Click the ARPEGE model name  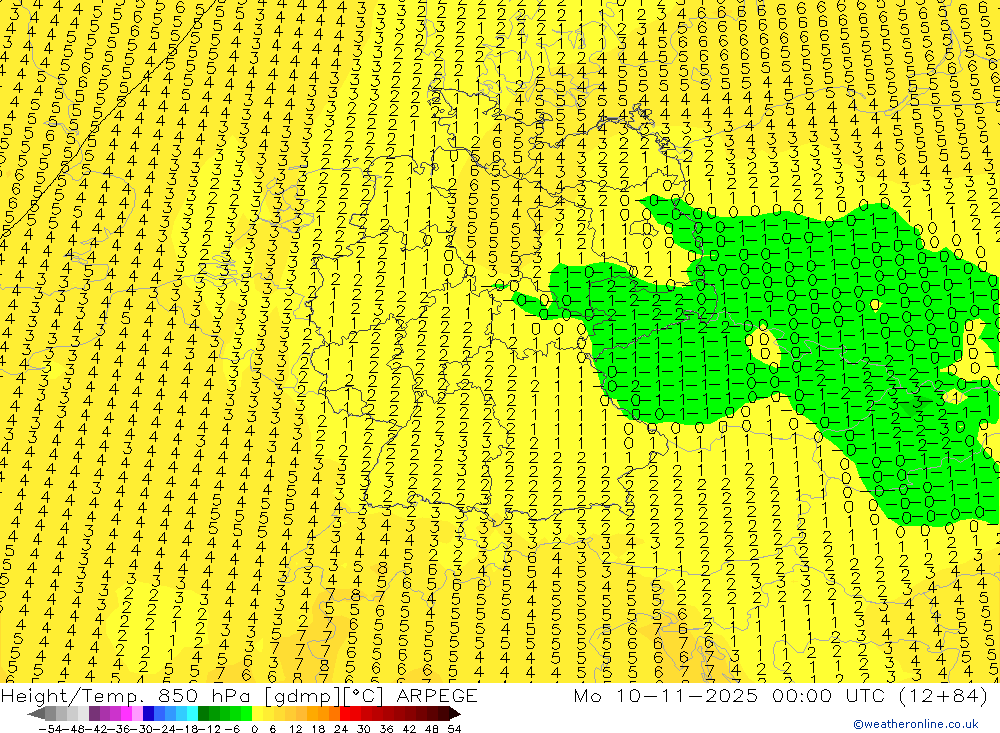pyautogui.click(x=437, y=696)
